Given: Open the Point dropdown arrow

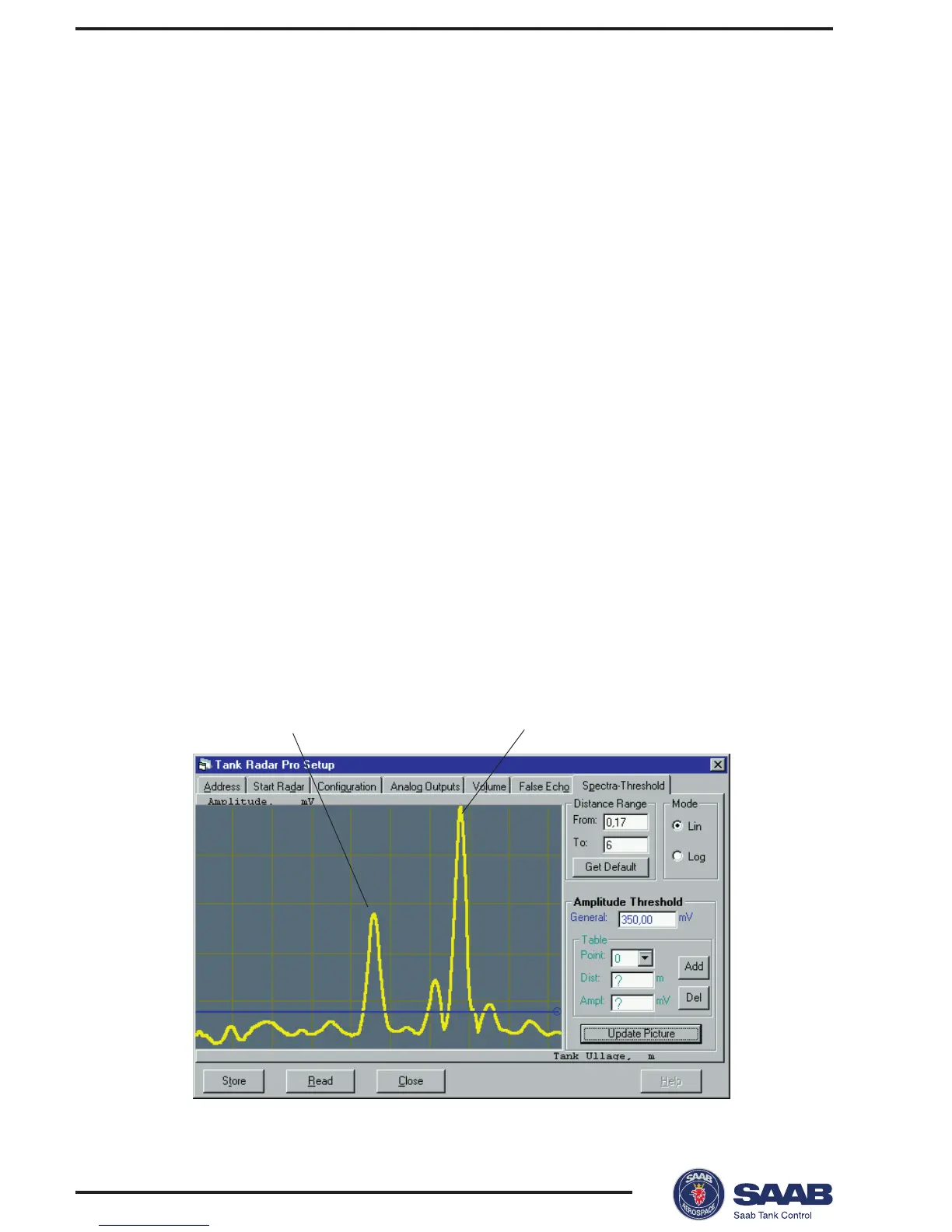Looking at the screenshot, I should click(645, 958).
